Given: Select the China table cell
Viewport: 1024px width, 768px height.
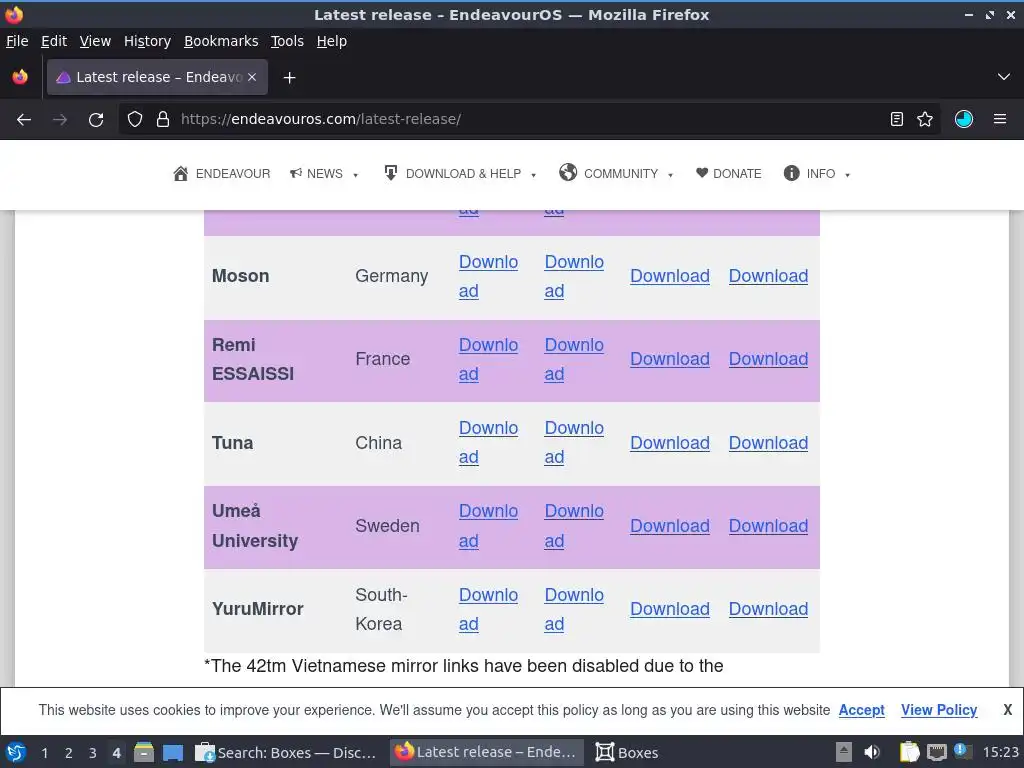Looking at the screenshot, I should (378, 443).
